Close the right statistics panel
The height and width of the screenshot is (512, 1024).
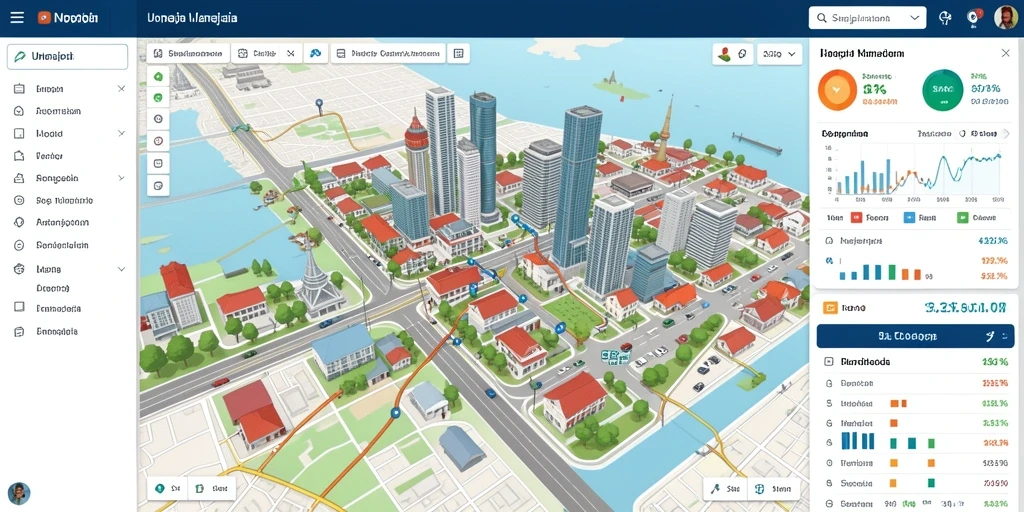coord(1005,53)
